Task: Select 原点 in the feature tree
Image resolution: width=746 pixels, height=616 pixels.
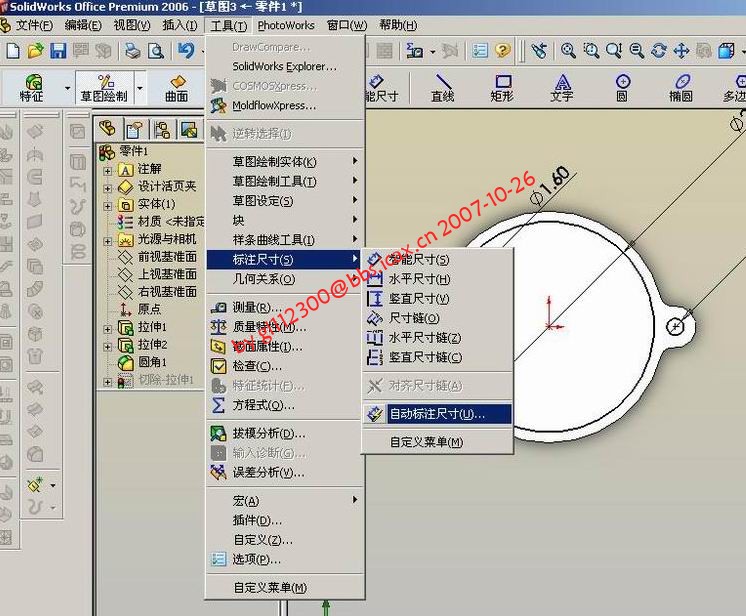Action: 139,309
